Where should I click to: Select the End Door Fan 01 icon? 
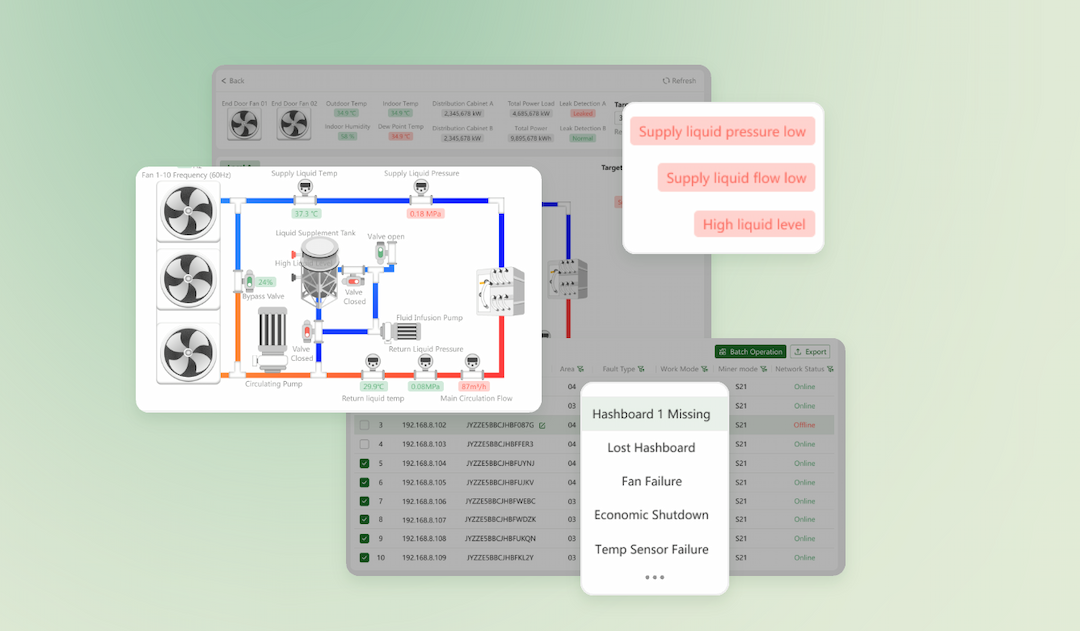[242, 122]
